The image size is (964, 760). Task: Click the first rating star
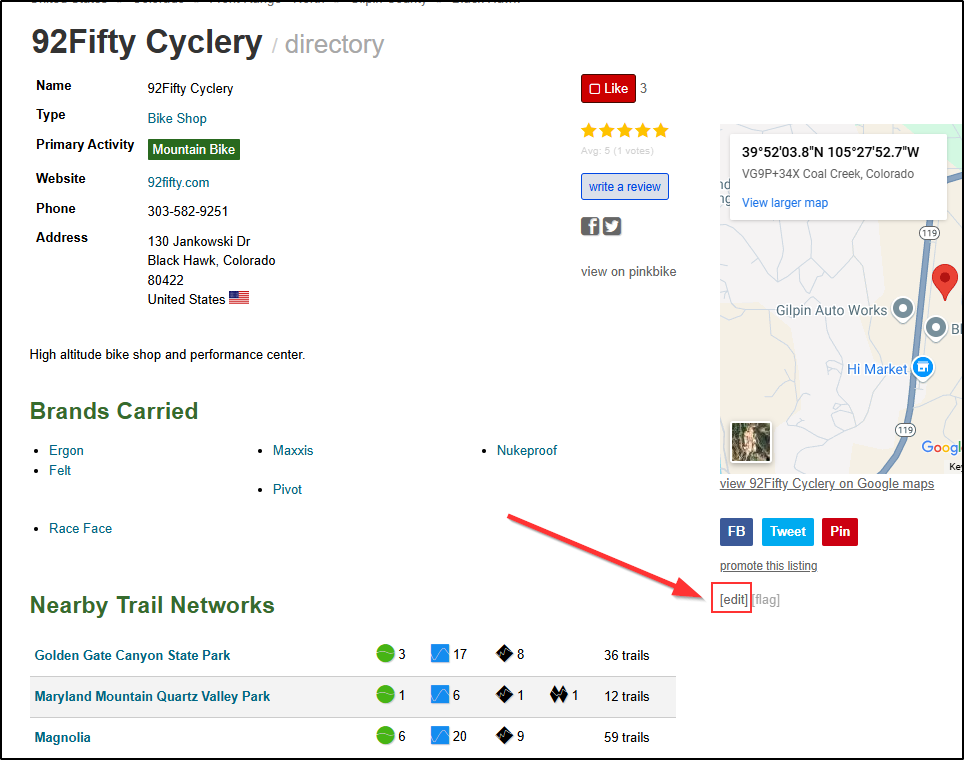click(x=588, y=130)
